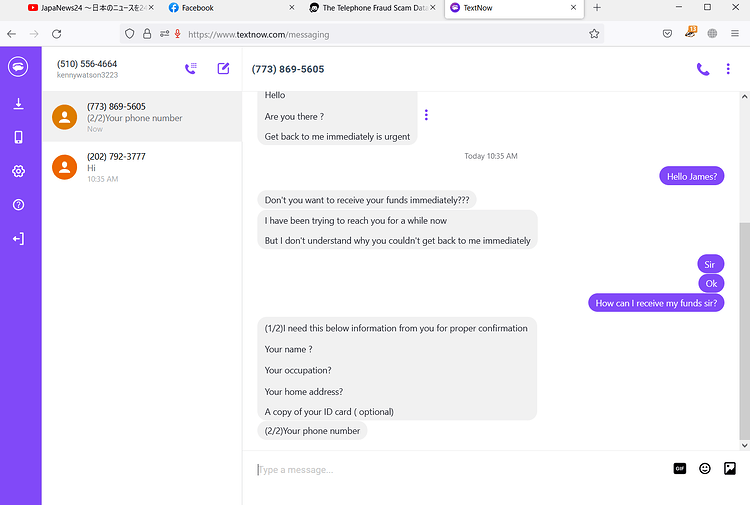Open the download app icon in sidebar

click(18, 104)
